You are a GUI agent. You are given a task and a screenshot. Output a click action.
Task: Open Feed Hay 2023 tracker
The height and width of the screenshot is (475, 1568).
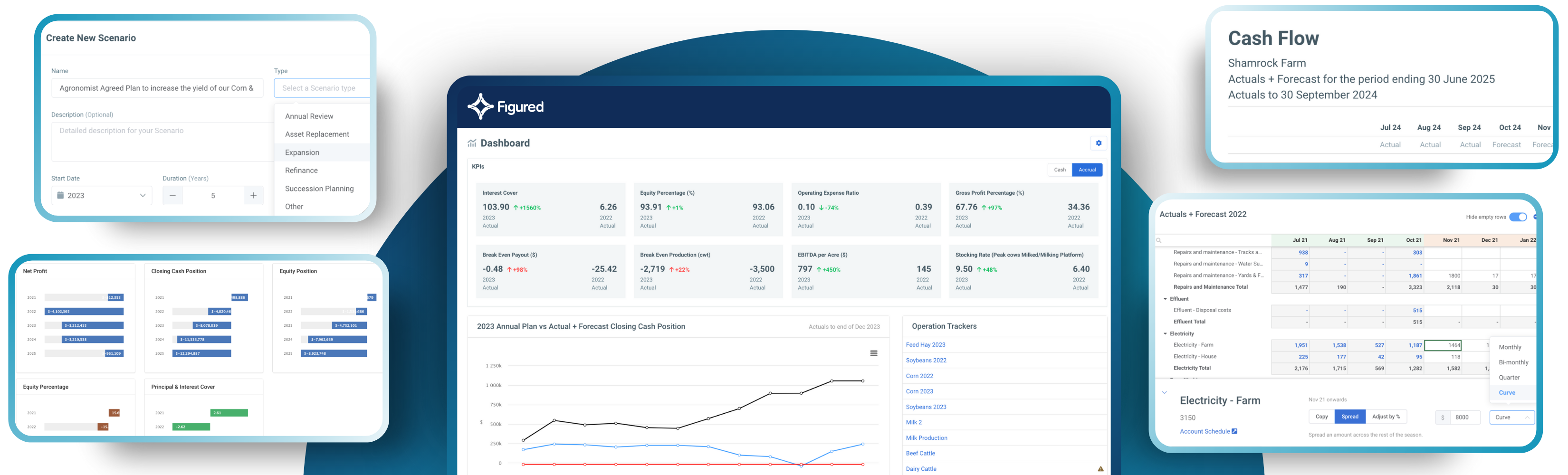tap(925, 345)
